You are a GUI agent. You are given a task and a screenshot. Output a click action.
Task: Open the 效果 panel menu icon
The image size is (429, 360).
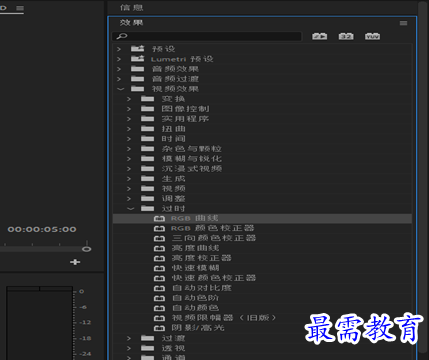tap(403, 23)
